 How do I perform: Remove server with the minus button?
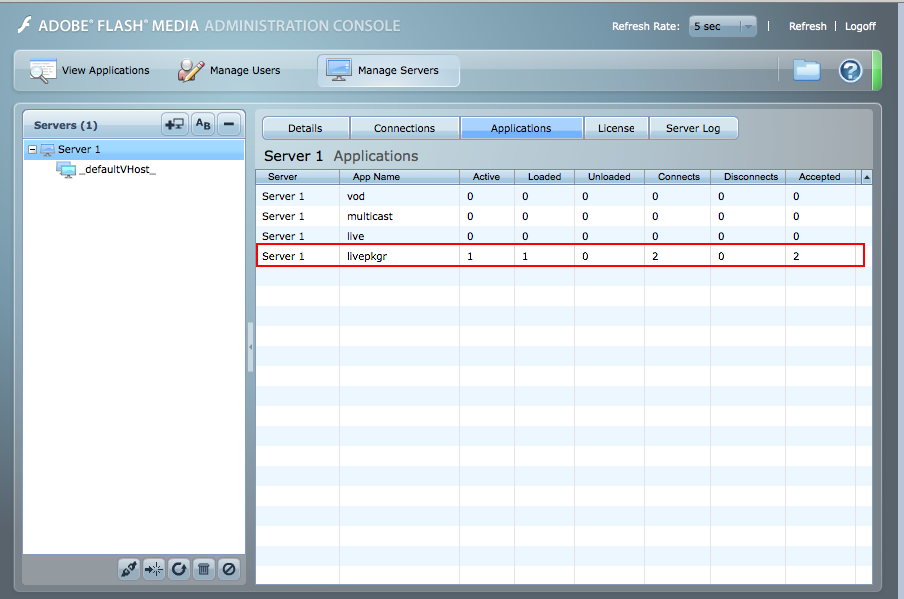click(229, 124)
